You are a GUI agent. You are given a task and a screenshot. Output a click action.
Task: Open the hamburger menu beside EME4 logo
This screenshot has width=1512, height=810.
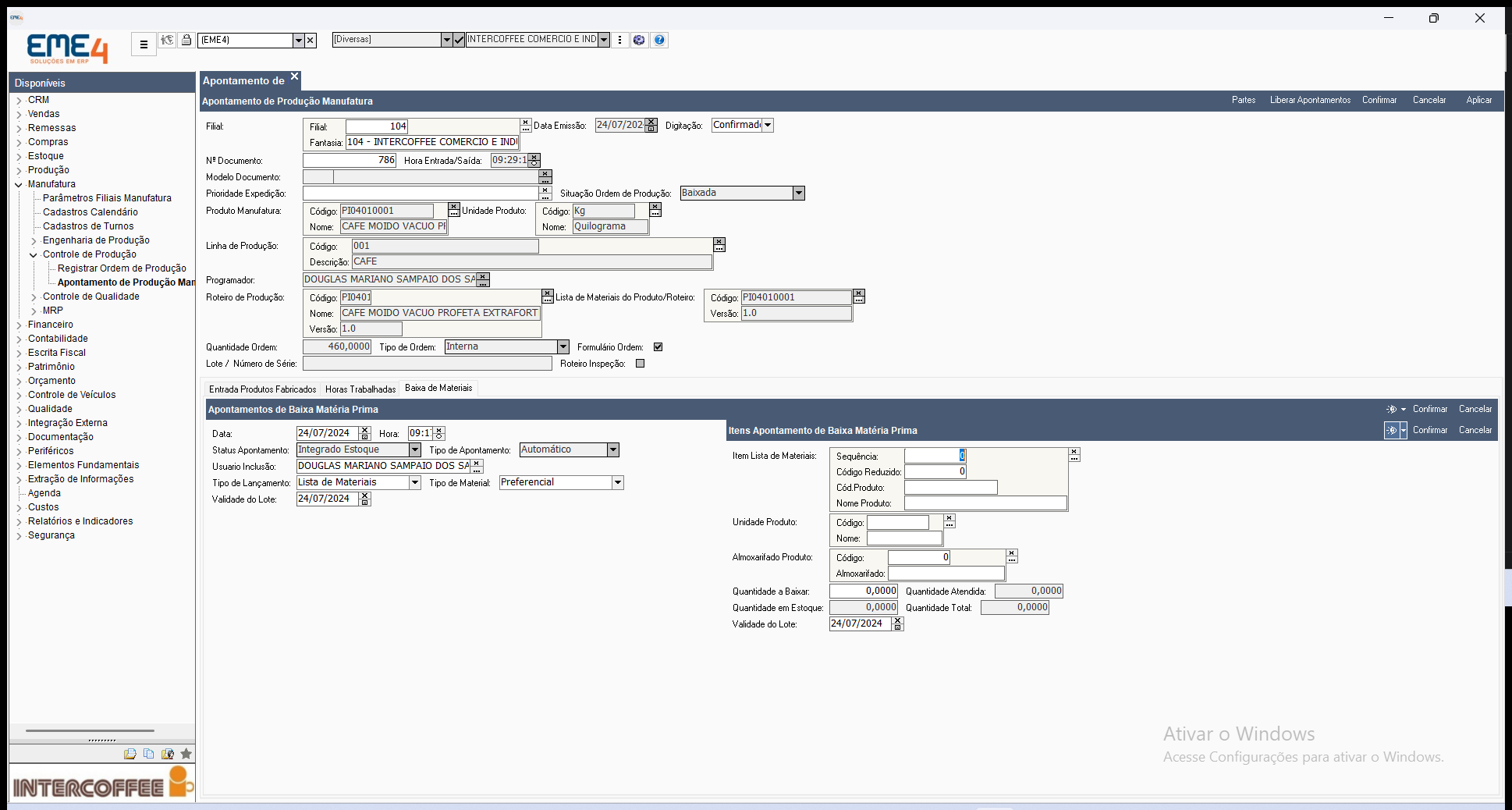coord(144,44)
